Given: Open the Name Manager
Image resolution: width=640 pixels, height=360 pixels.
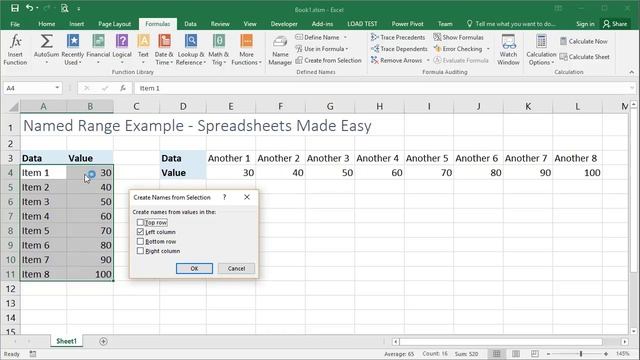Looking at the screenshot, I should coord(280,50).
